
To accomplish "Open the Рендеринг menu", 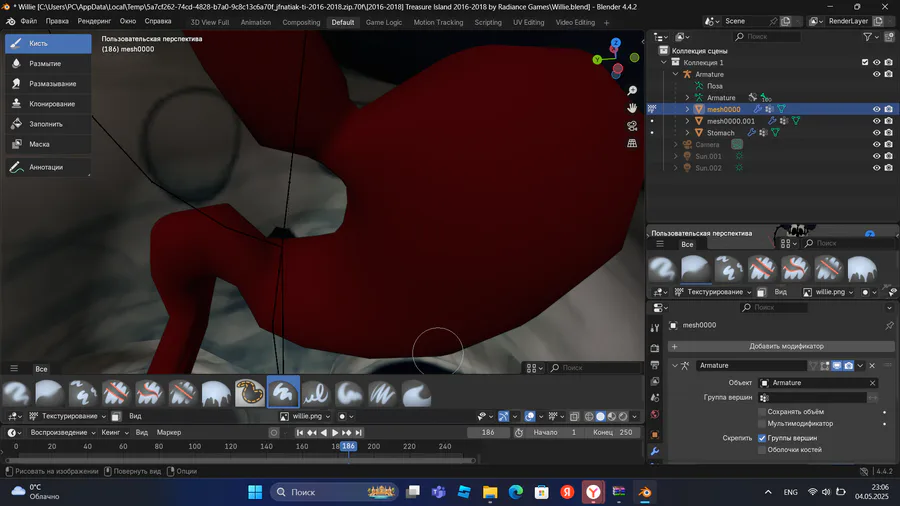I will click(x=94, y=21).
